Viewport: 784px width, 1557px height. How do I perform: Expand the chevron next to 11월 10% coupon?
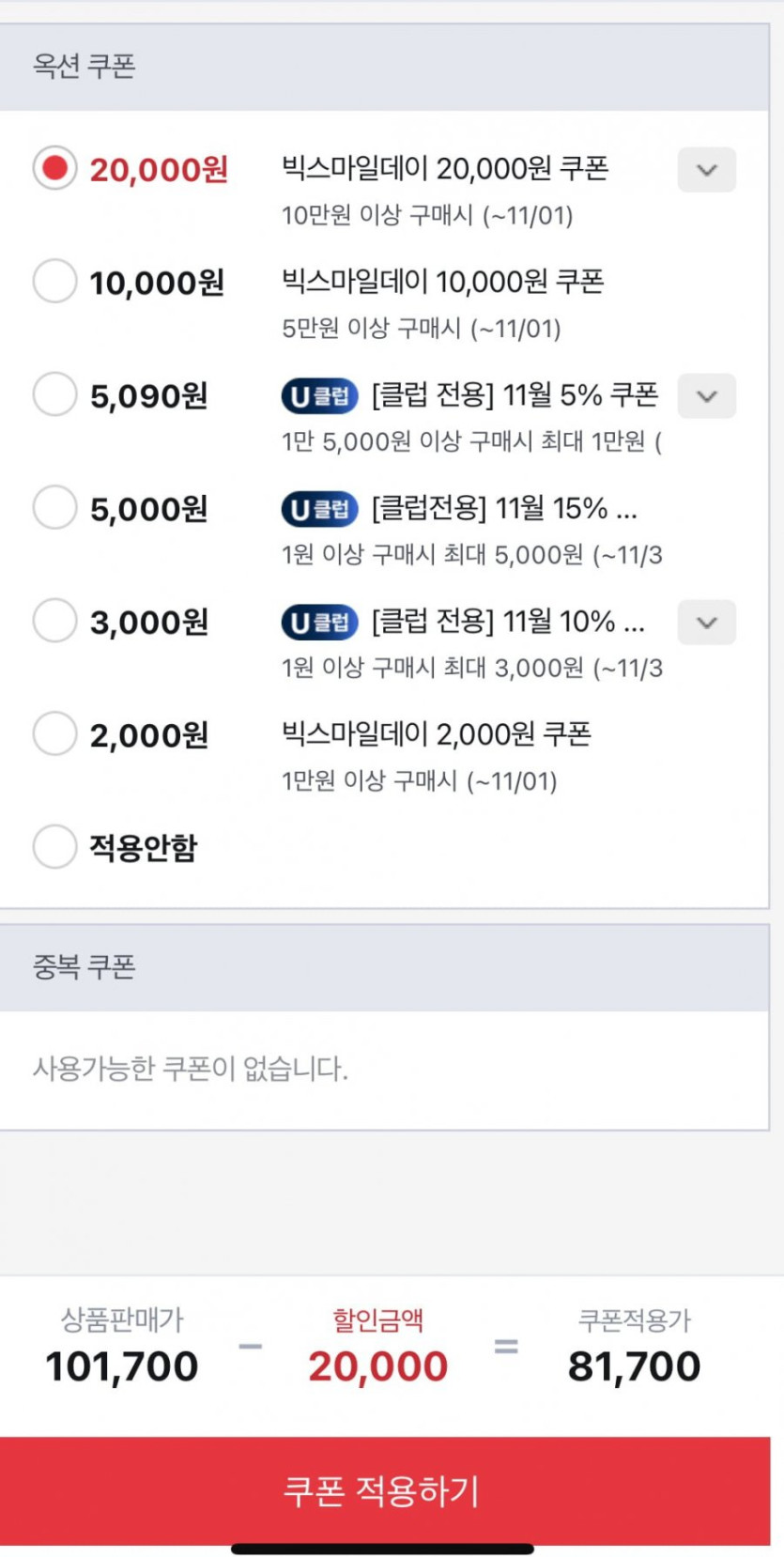(x=706, y=622)
